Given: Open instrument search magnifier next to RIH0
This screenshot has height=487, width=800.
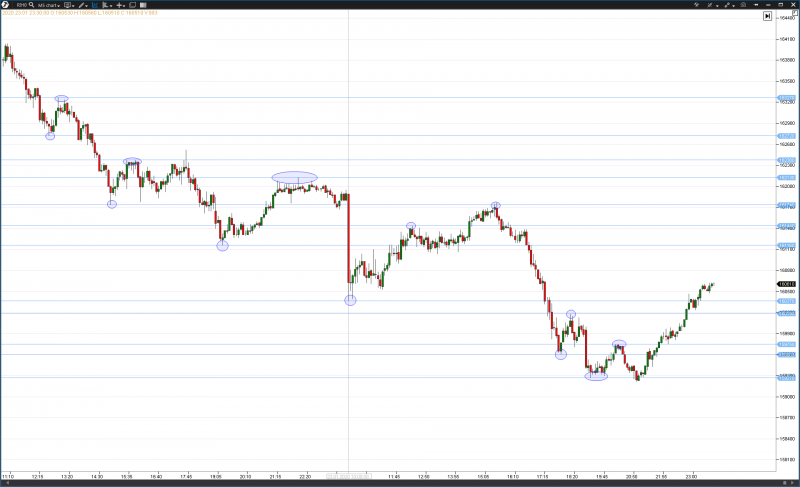Looking at the screenshot, I should [31, 5].
